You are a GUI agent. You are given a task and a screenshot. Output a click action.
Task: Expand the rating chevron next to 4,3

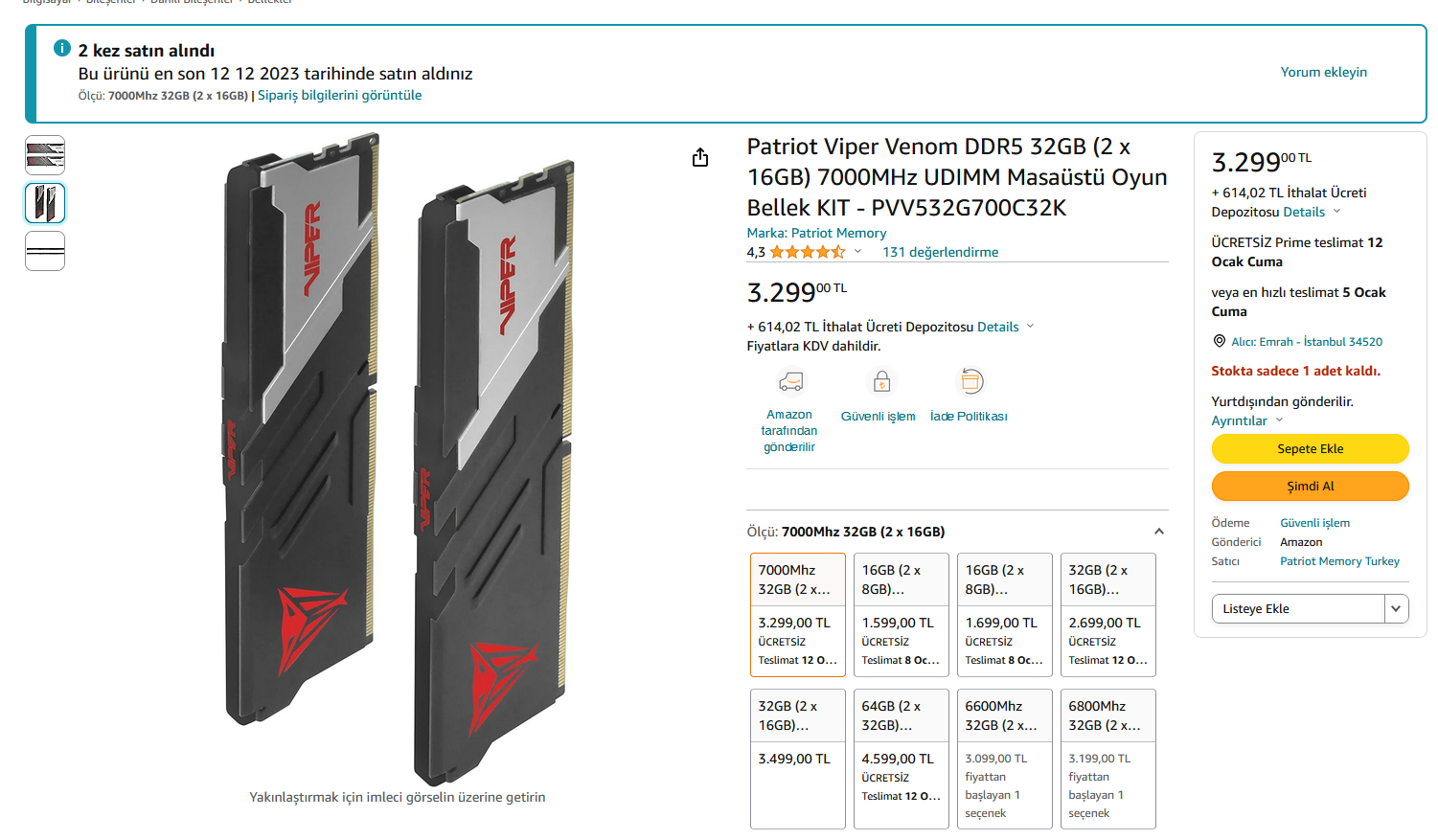(x=857, y=252)
